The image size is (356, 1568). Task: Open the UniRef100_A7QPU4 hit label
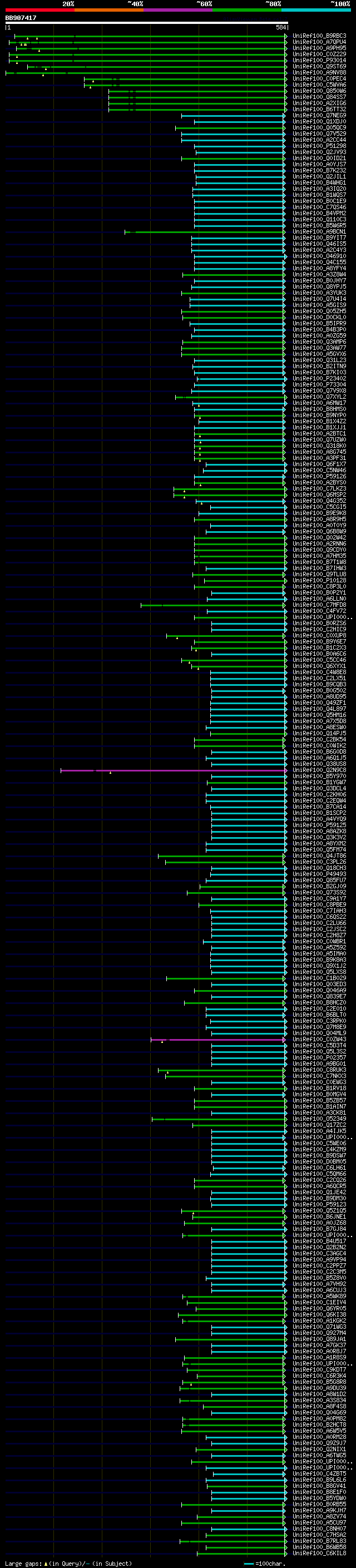[x=319, y=42]
